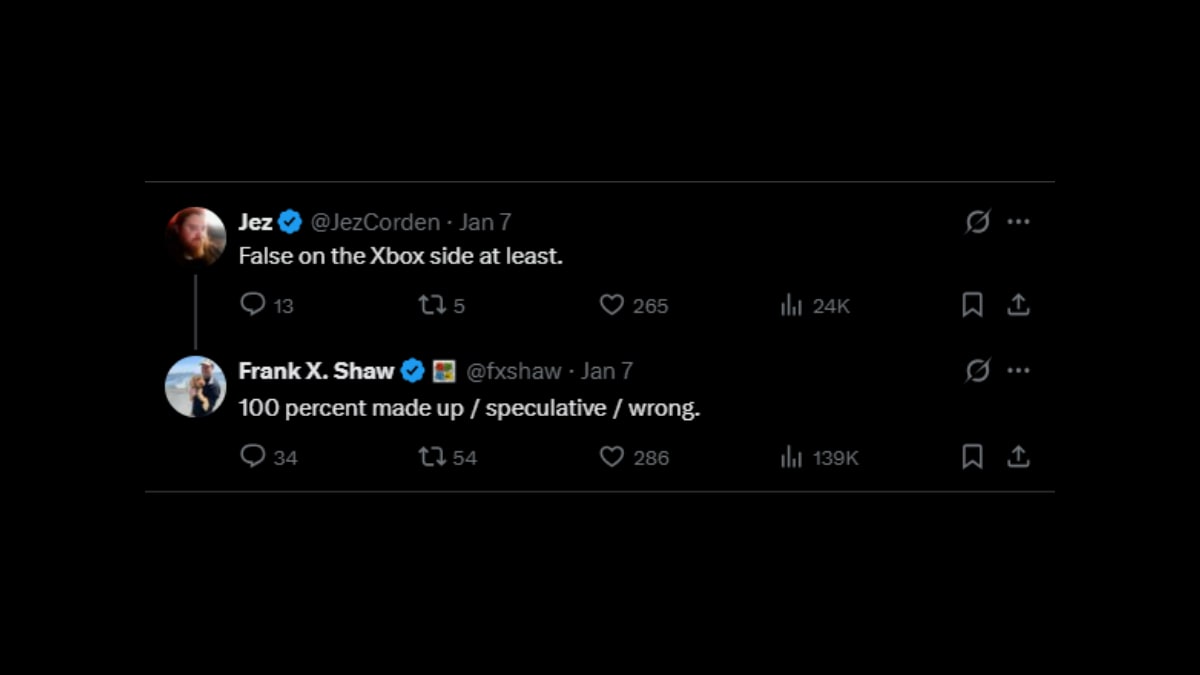
Task: Share Frank X. Shaw's tweet
Action: (1018, 457)
